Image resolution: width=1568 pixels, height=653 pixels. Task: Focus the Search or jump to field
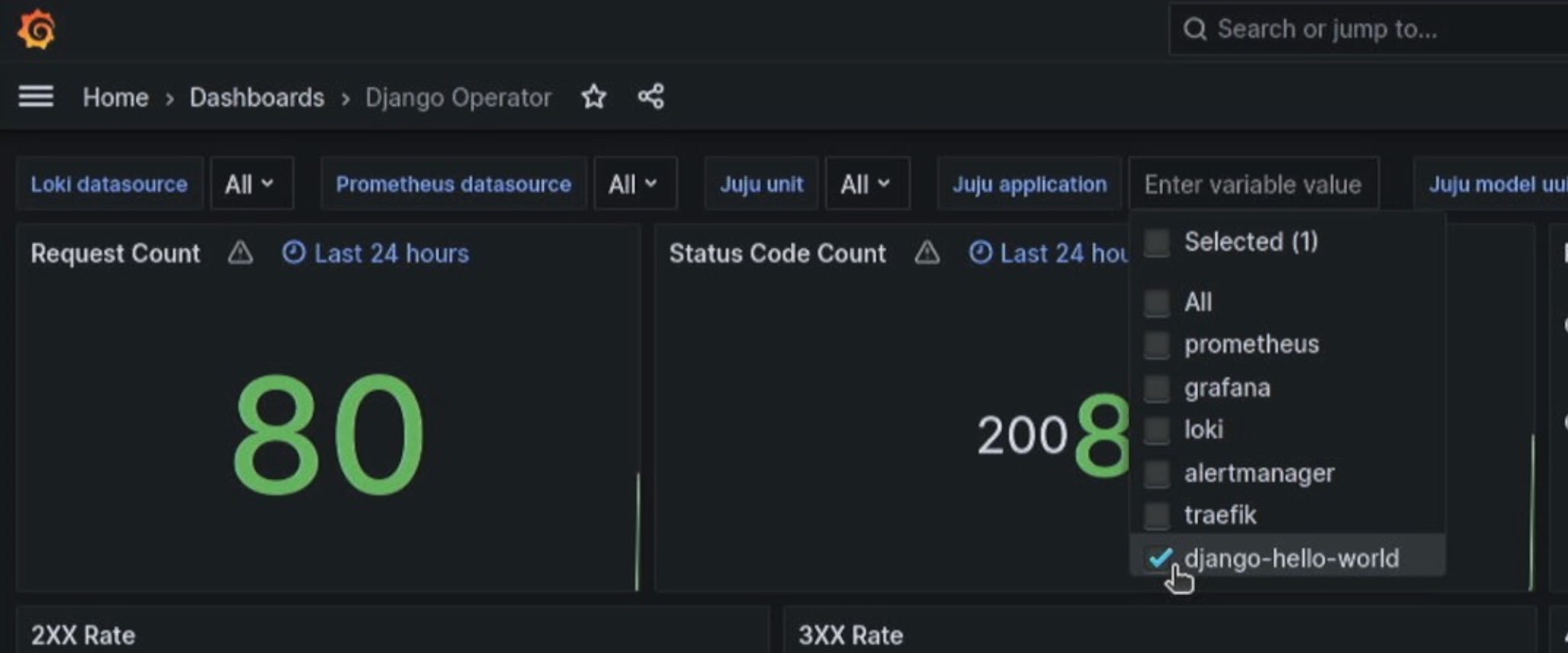[1368, 30]
